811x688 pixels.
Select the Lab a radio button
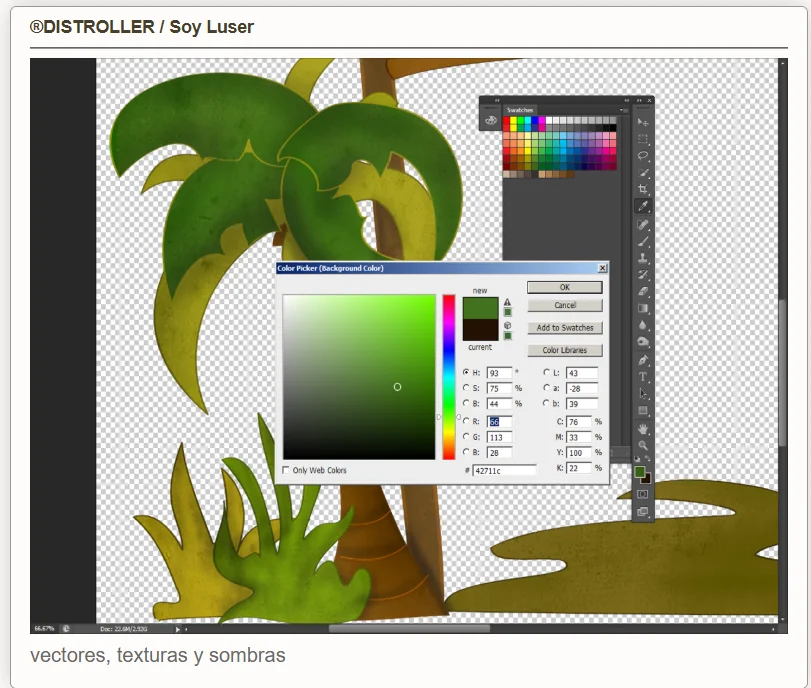[x=547, y=387]
